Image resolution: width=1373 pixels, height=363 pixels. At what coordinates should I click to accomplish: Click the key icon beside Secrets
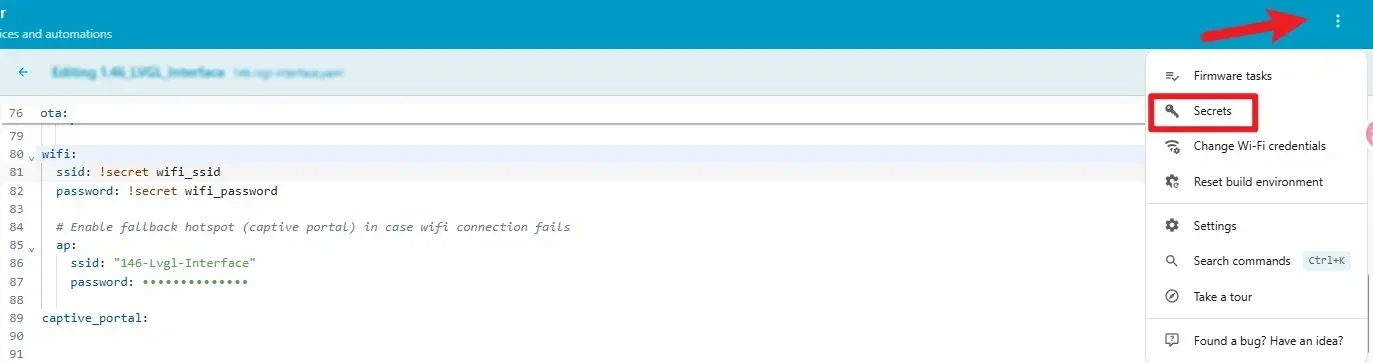1172,111
